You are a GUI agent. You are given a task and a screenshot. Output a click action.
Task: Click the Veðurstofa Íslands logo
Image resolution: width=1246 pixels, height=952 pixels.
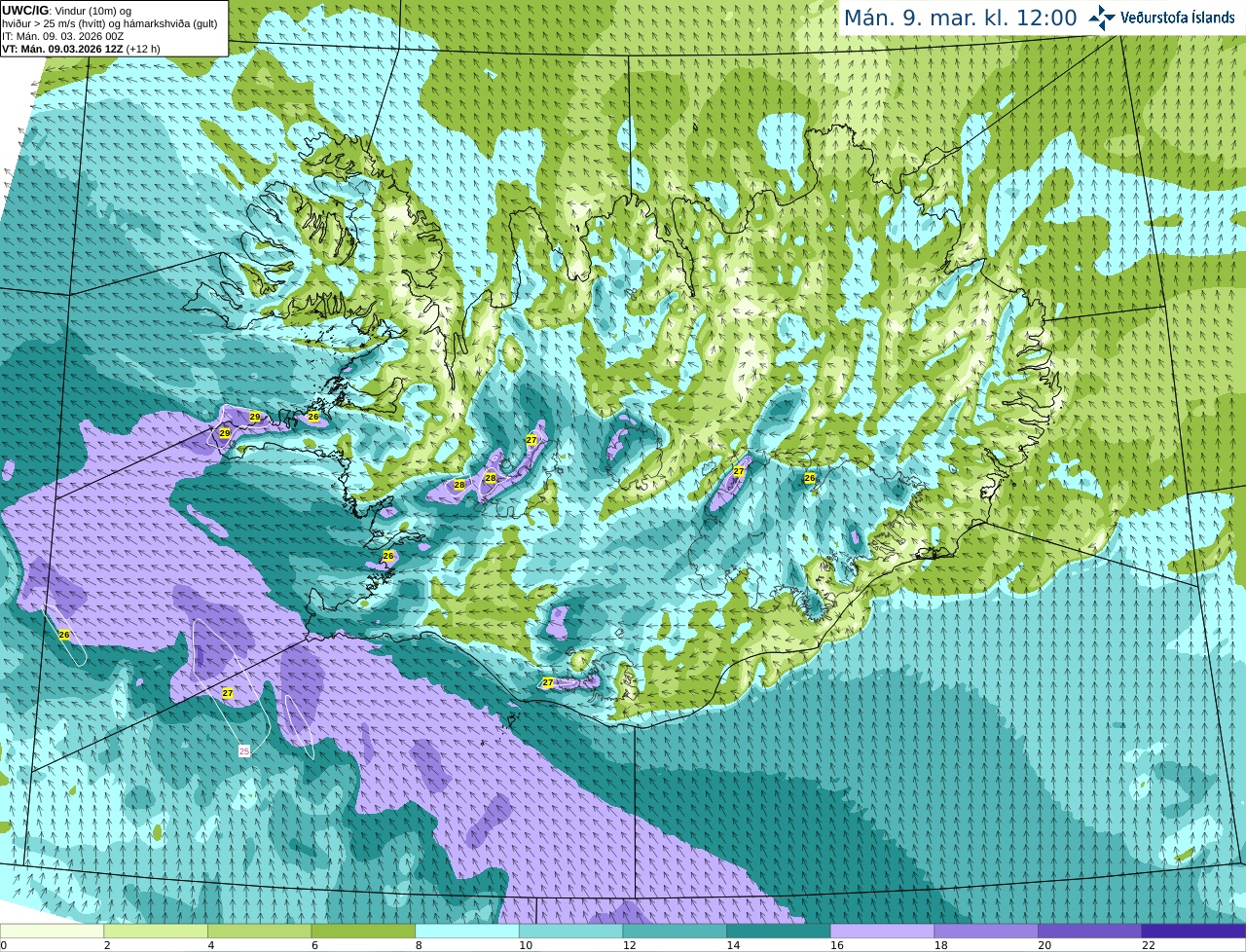[x=1161, y=18]
